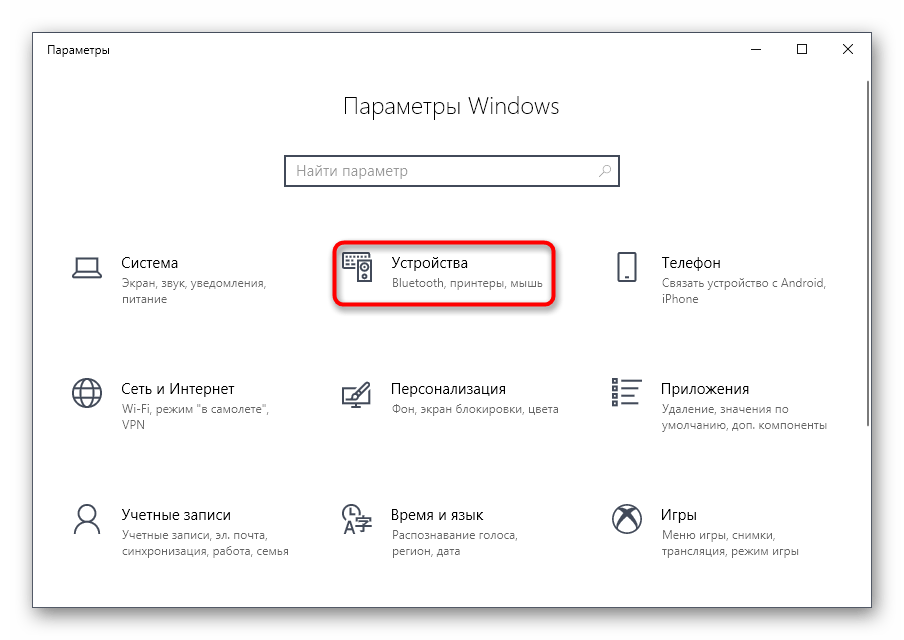
Task: Select the Учетные записи person icon
Action: coord(87,519)
